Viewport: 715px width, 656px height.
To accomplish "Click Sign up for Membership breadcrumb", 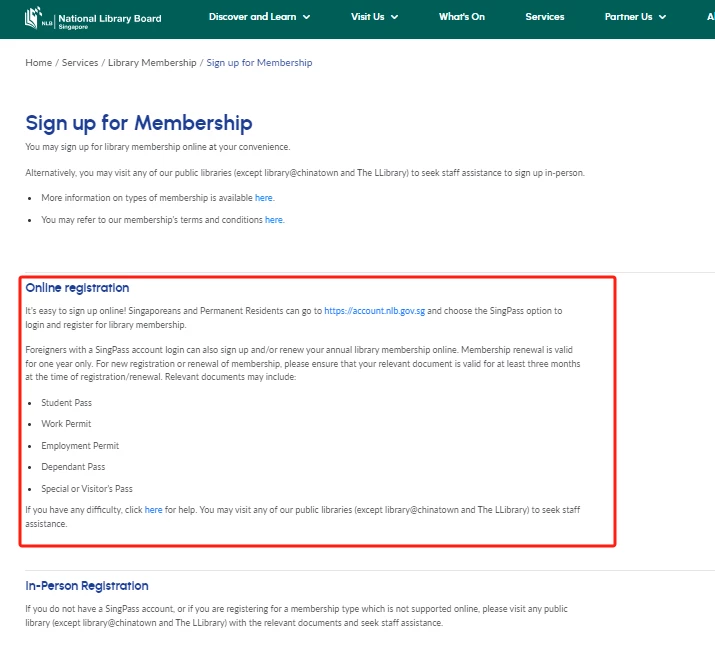I will coord(259,63).
